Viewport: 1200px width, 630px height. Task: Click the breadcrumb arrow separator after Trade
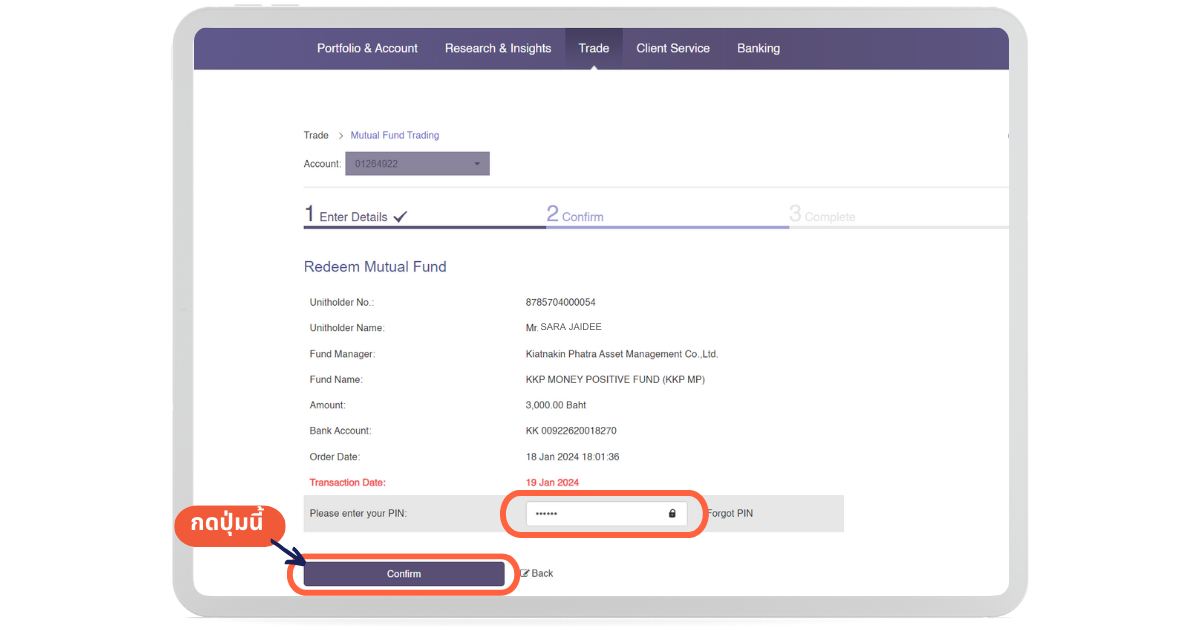(x=340, y=136)
